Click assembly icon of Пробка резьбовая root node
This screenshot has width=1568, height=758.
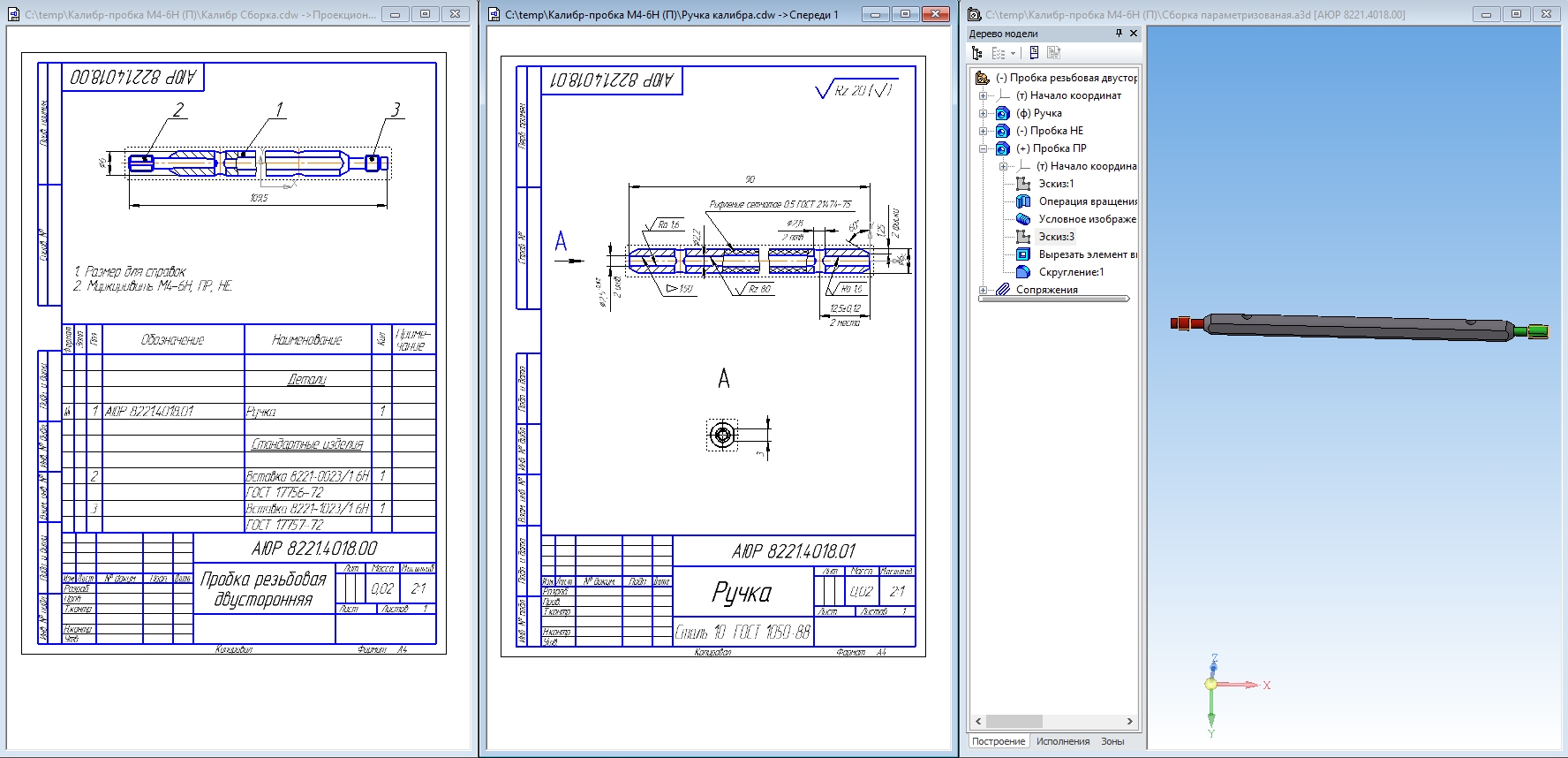click(982, 78)
